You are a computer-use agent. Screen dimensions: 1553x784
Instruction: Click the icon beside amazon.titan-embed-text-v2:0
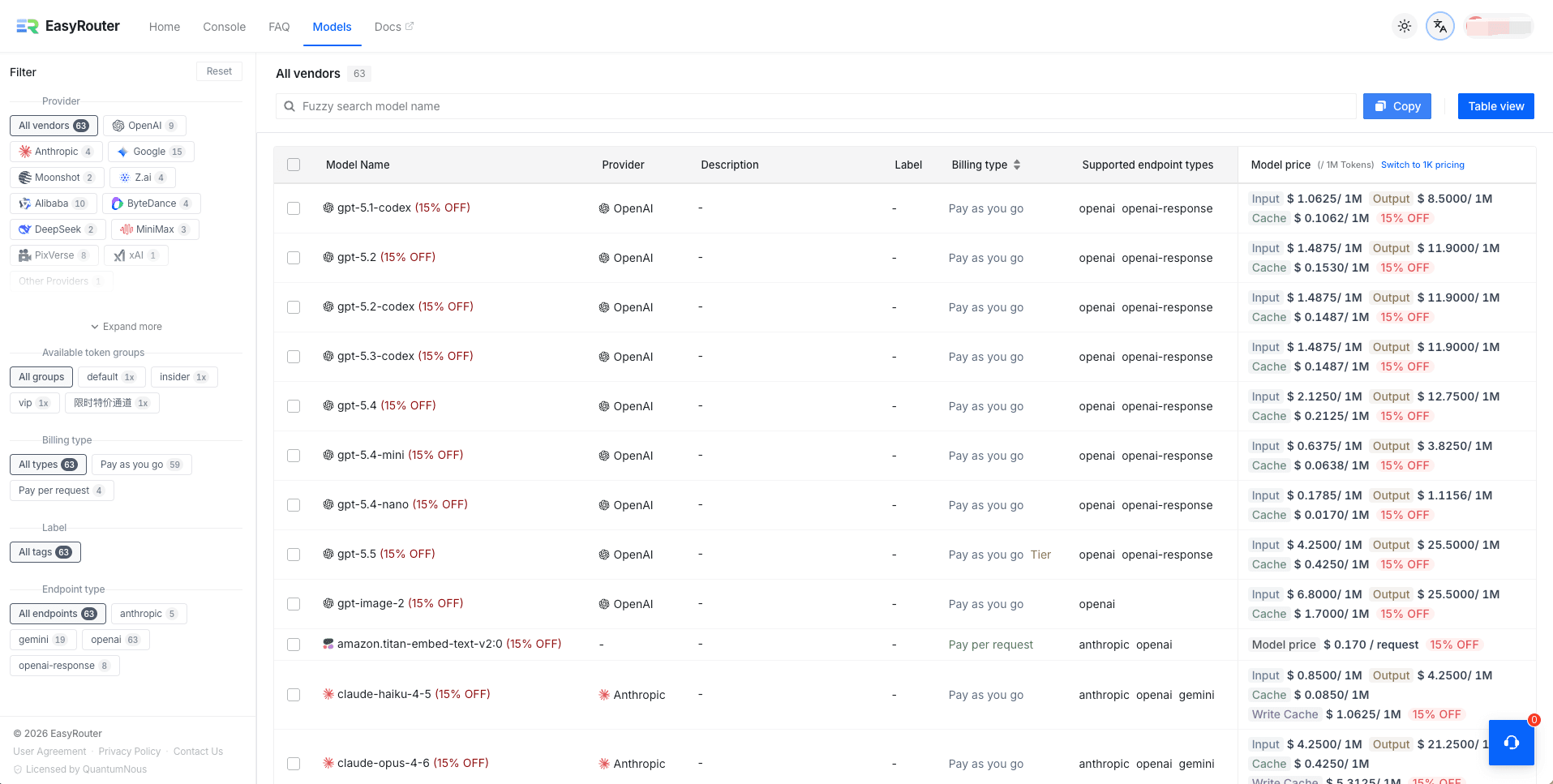click(328, 644)
